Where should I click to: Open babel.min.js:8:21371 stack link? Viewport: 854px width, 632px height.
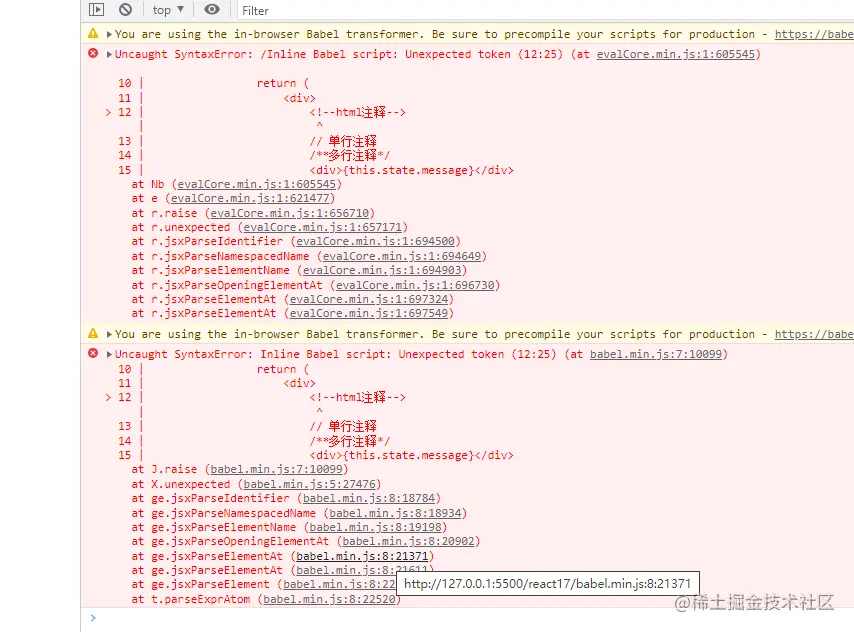(x=362, y=556)
